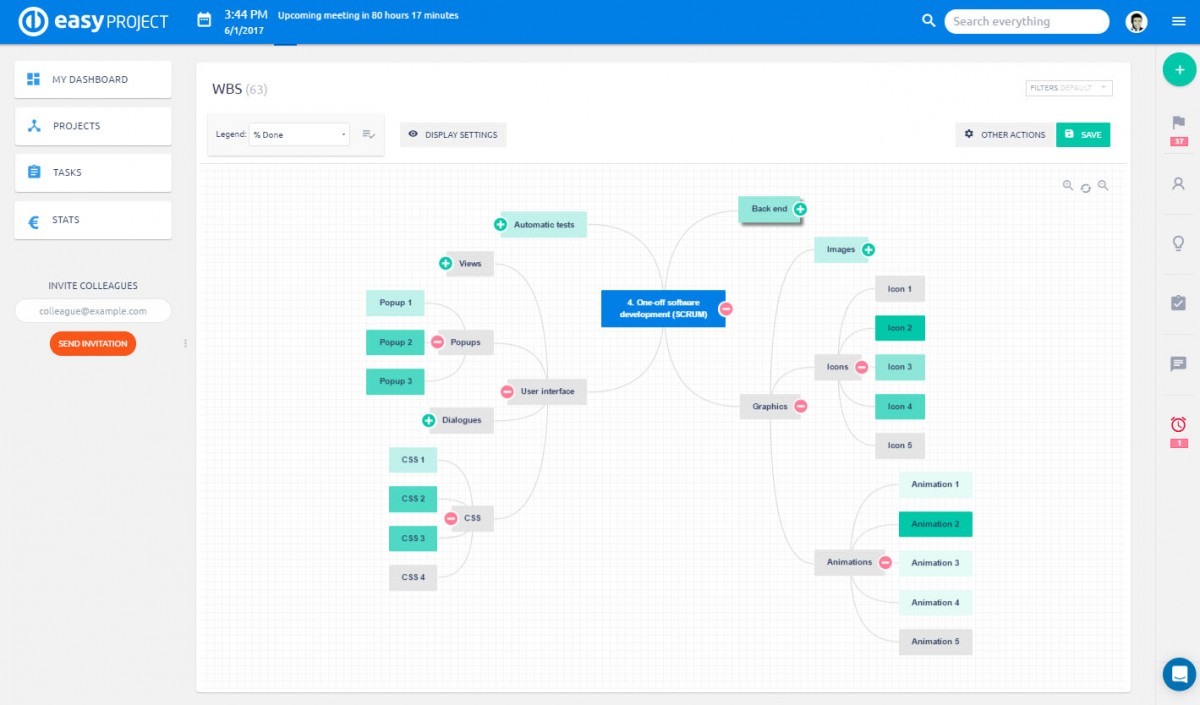Open the Legend % Done dropdown
The height and width of the screenshot is (705, 1200).
[299, 134]
